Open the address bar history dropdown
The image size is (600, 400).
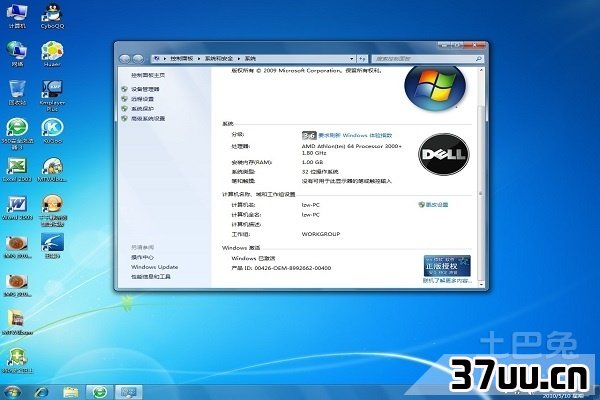[352, 59]
